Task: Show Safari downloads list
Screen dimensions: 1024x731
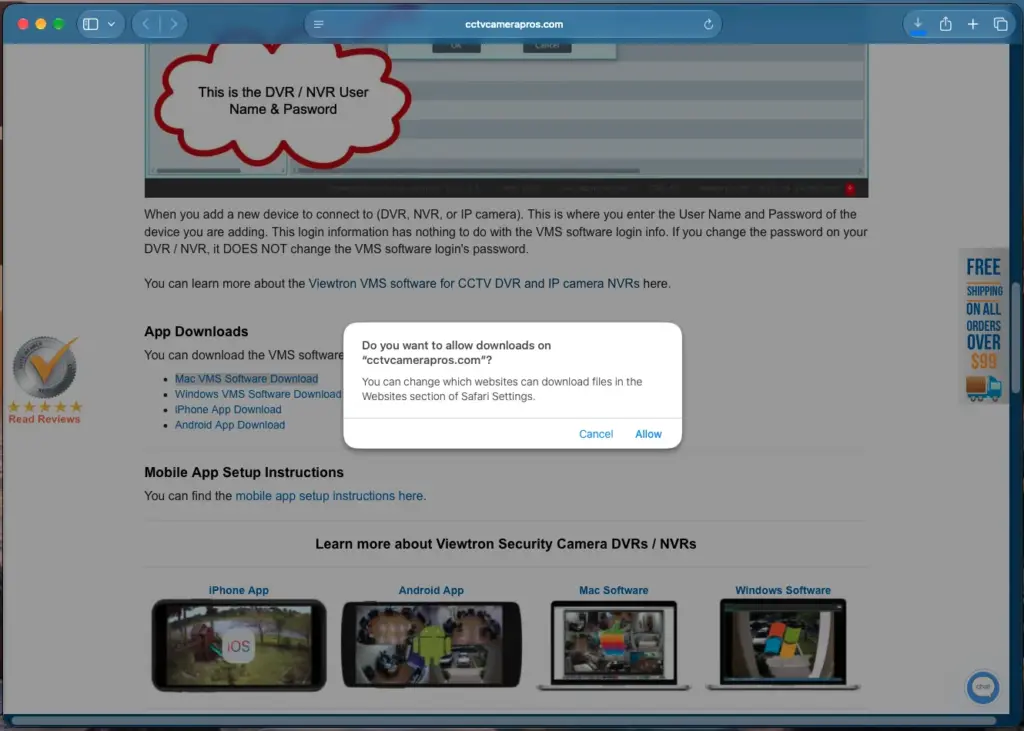Action: point(918,24)
